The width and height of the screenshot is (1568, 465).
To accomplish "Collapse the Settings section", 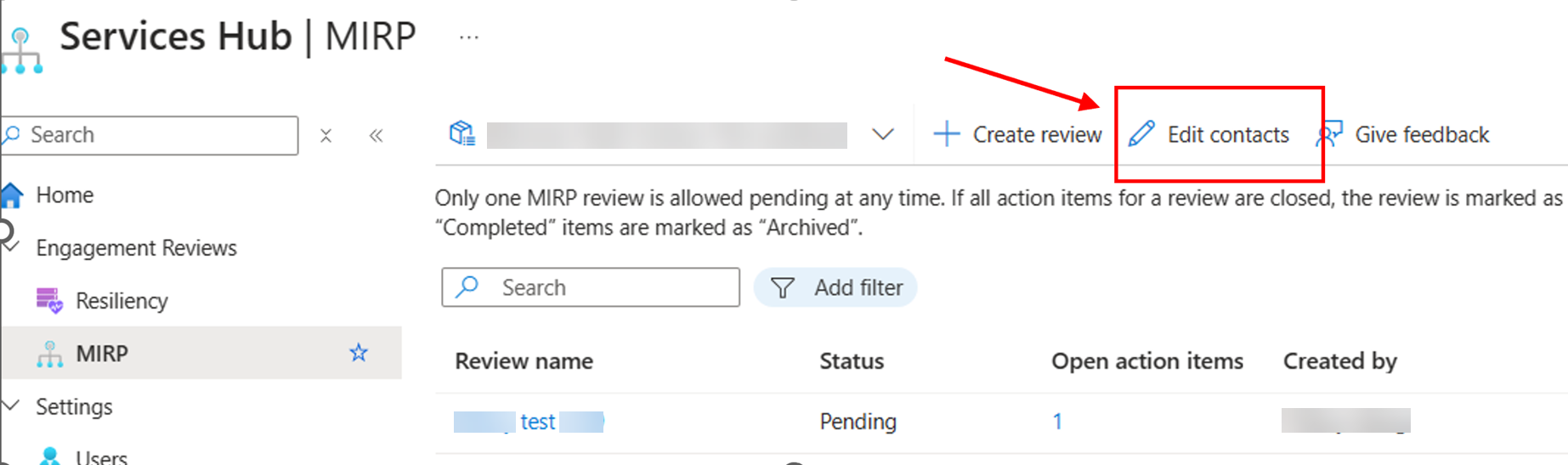I will (11, 406).
